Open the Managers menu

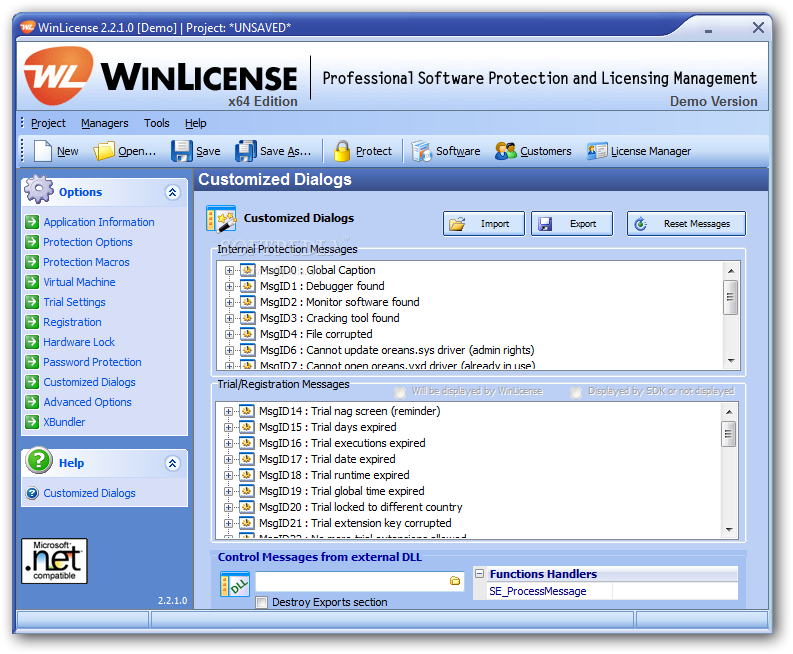(105, 123)
